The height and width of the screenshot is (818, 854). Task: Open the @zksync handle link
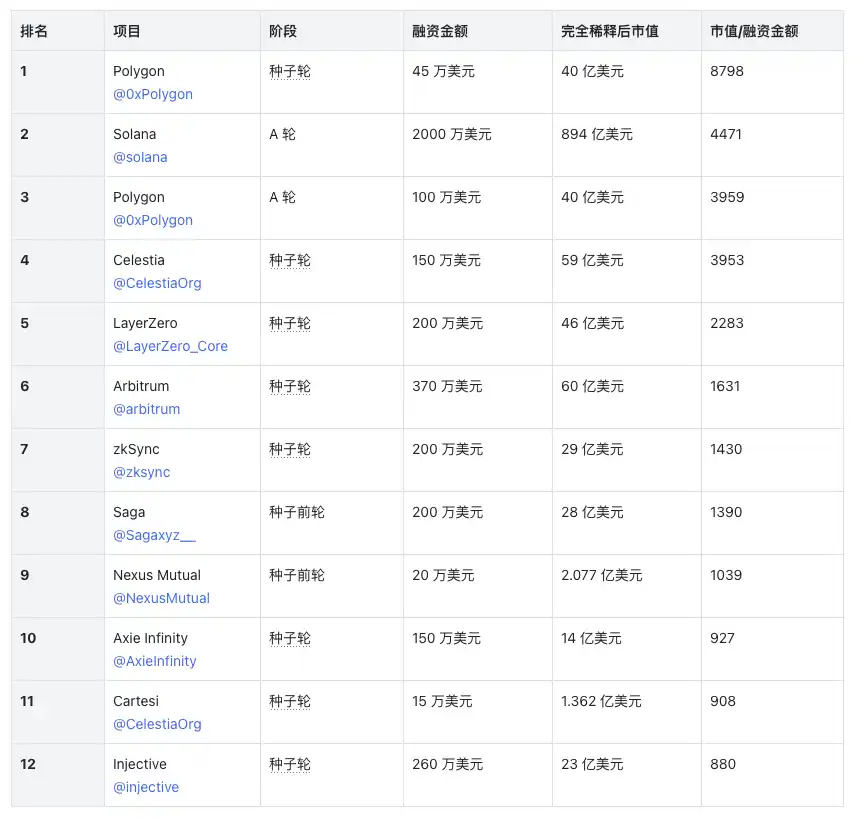click(x=142, y=472)
